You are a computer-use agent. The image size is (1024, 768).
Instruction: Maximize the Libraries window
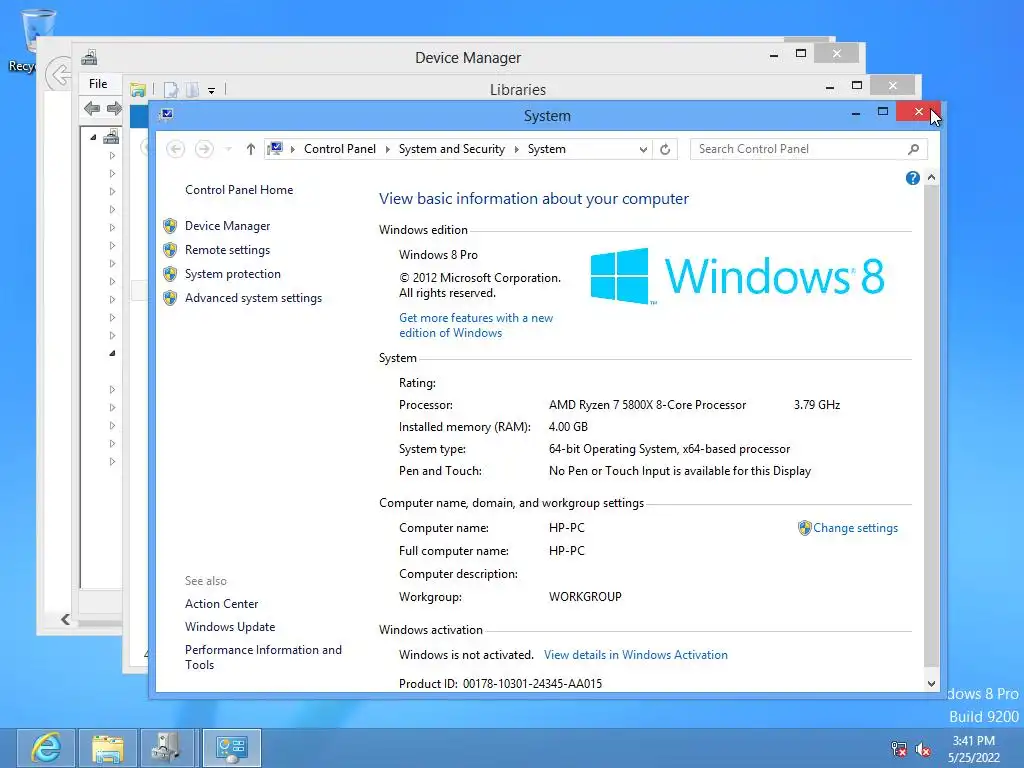tap(857, 86)
